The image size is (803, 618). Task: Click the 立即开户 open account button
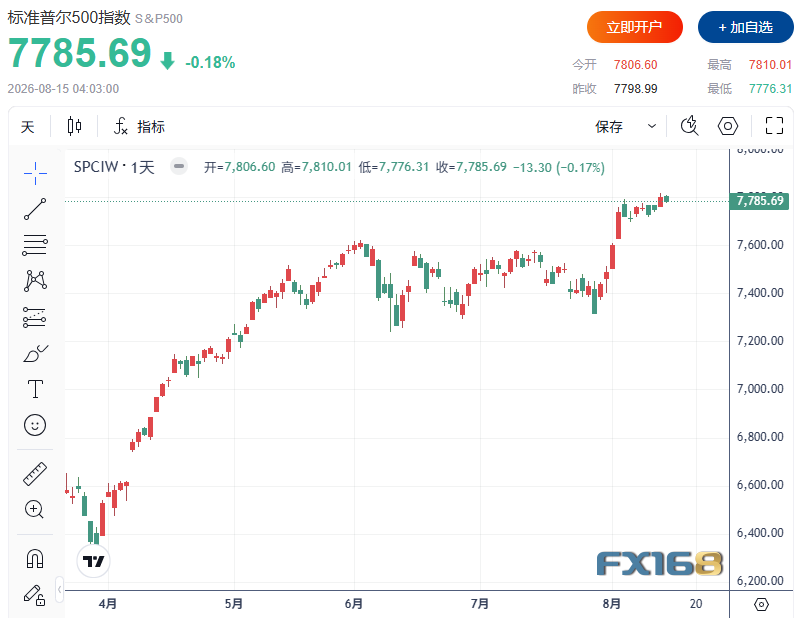(x=635, y=27)
